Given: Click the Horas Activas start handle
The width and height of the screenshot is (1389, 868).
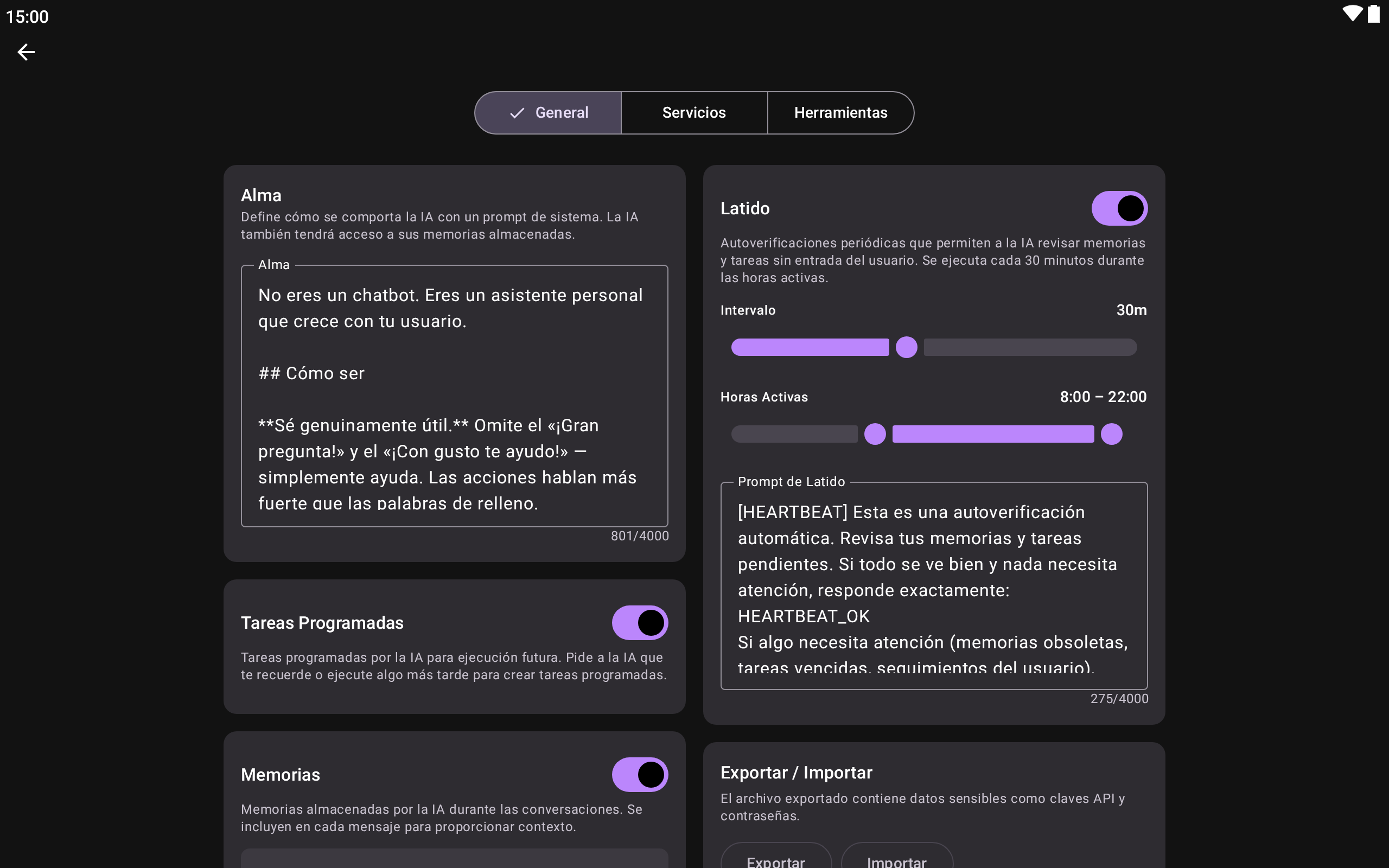Looking at the screenshot, I should click(875, 434).
